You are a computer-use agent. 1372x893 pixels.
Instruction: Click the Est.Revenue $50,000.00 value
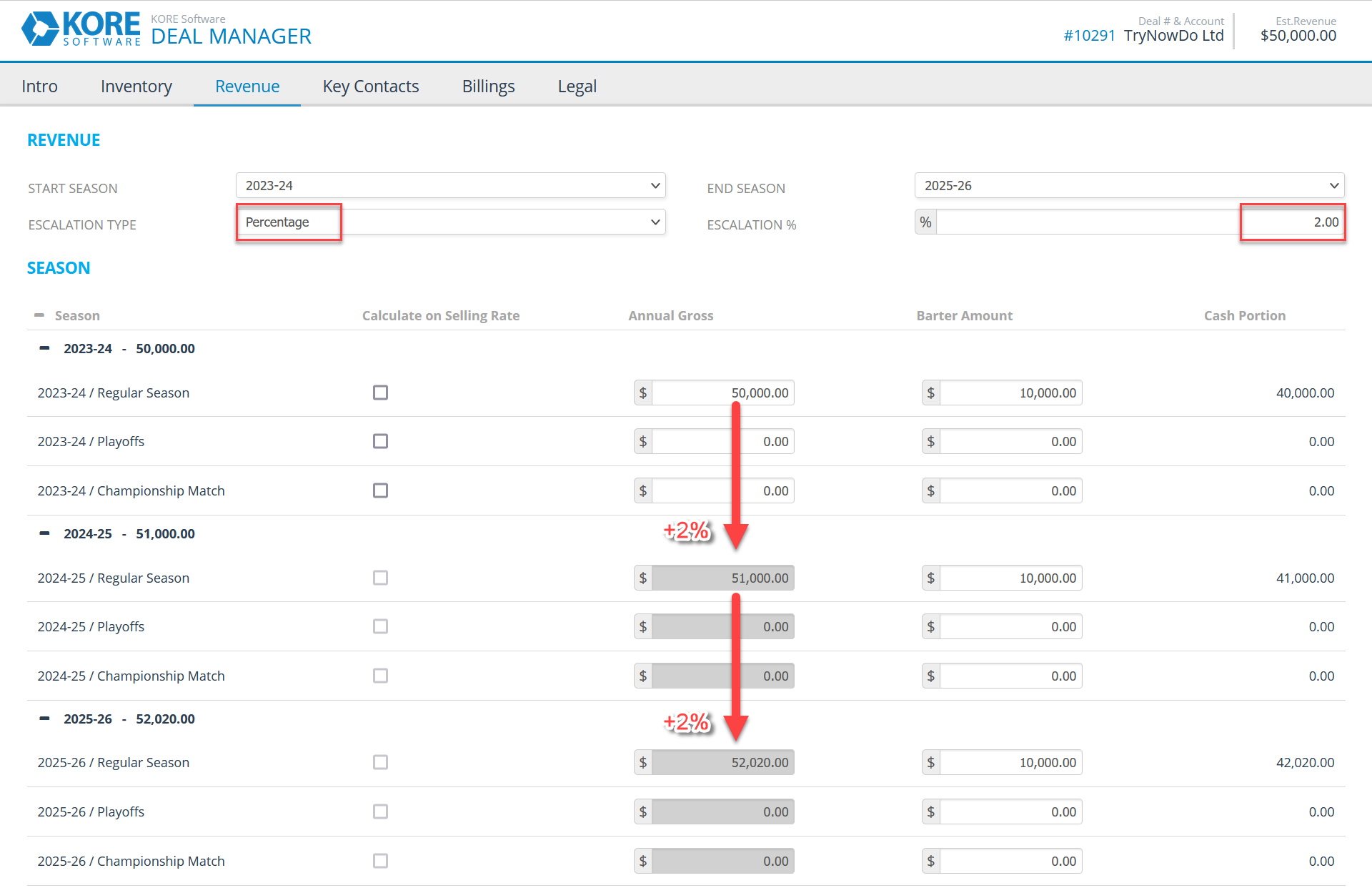point(1298,36)
